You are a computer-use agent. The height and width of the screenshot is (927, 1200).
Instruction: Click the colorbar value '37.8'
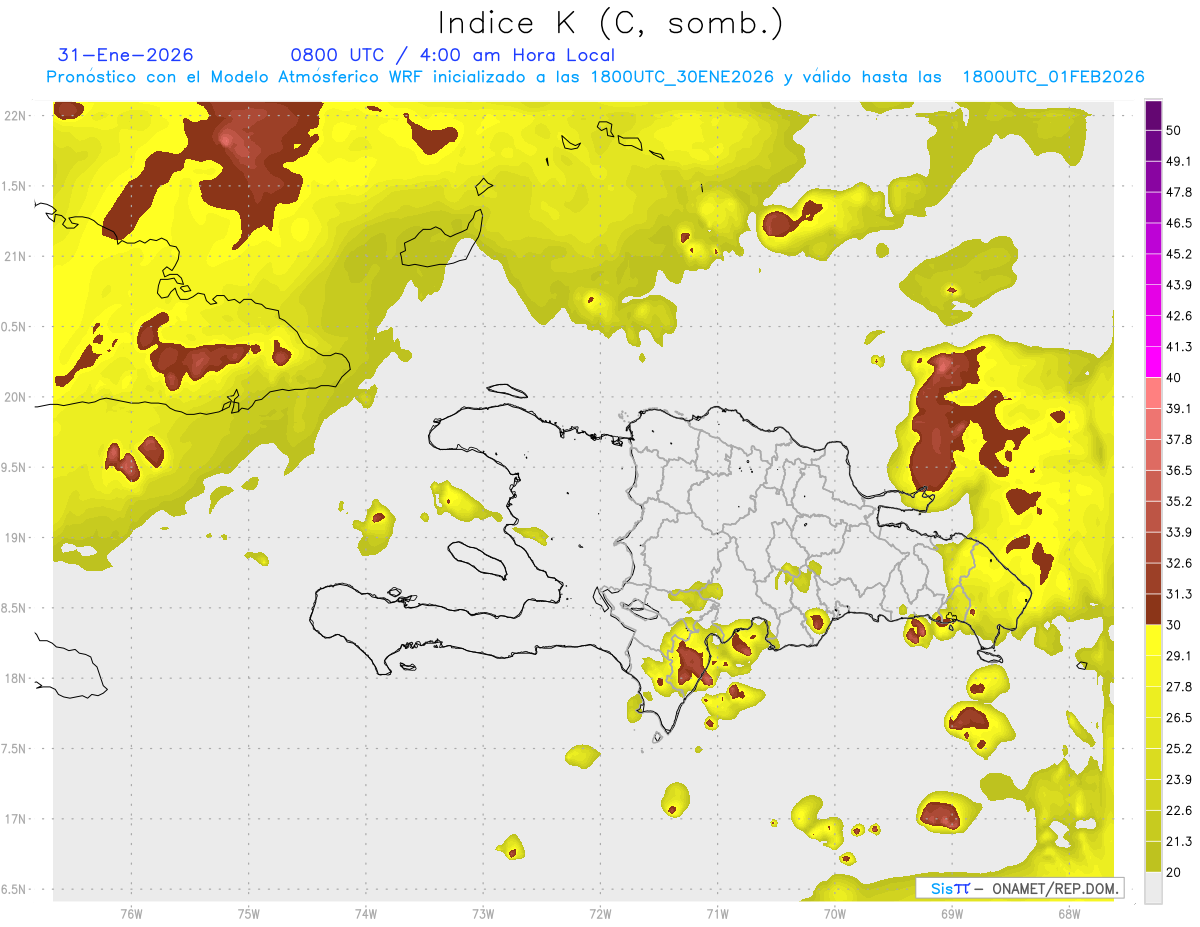click(x=1179, y=440)
